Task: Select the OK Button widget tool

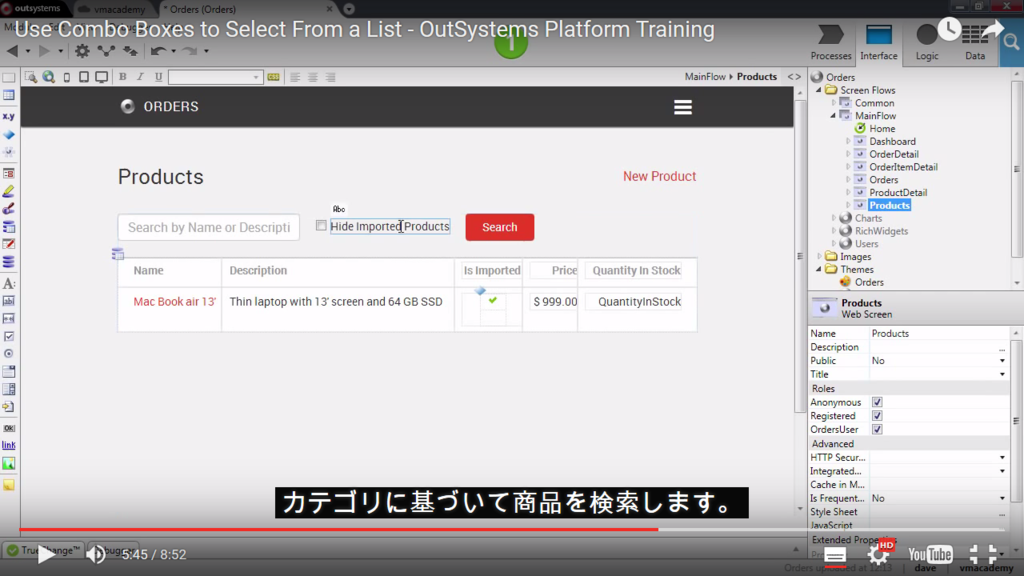Action: pos(8,428)
